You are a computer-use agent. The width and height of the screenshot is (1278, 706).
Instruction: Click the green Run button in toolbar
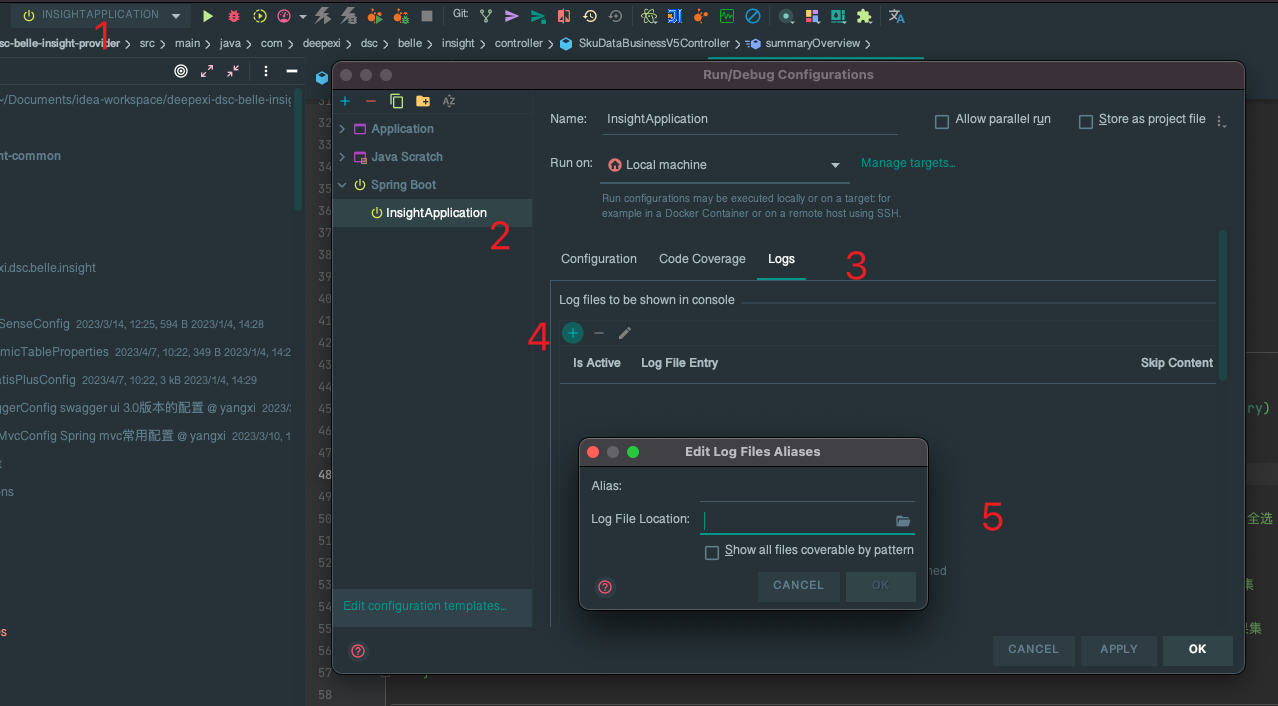[208, 16]
